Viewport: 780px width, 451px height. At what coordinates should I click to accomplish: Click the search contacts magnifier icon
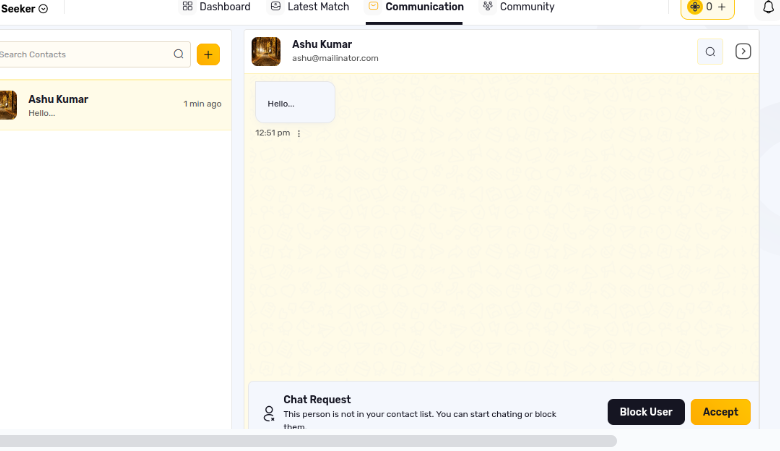click(179, 54)
